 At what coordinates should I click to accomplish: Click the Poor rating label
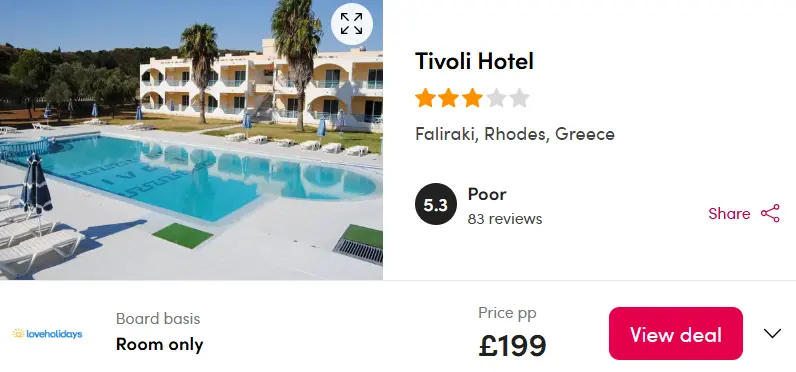[x=487, y=194]
